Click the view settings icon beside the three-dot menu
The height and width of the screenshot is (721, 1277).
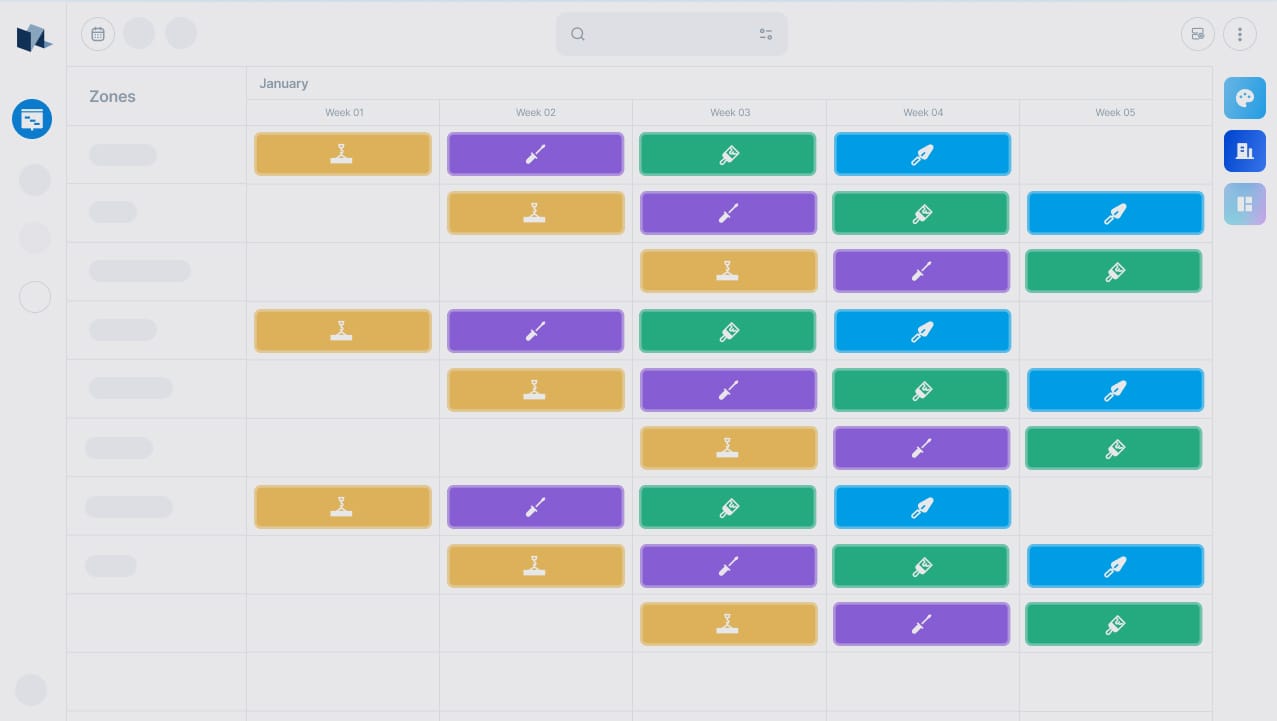(x=1197, y=34)
